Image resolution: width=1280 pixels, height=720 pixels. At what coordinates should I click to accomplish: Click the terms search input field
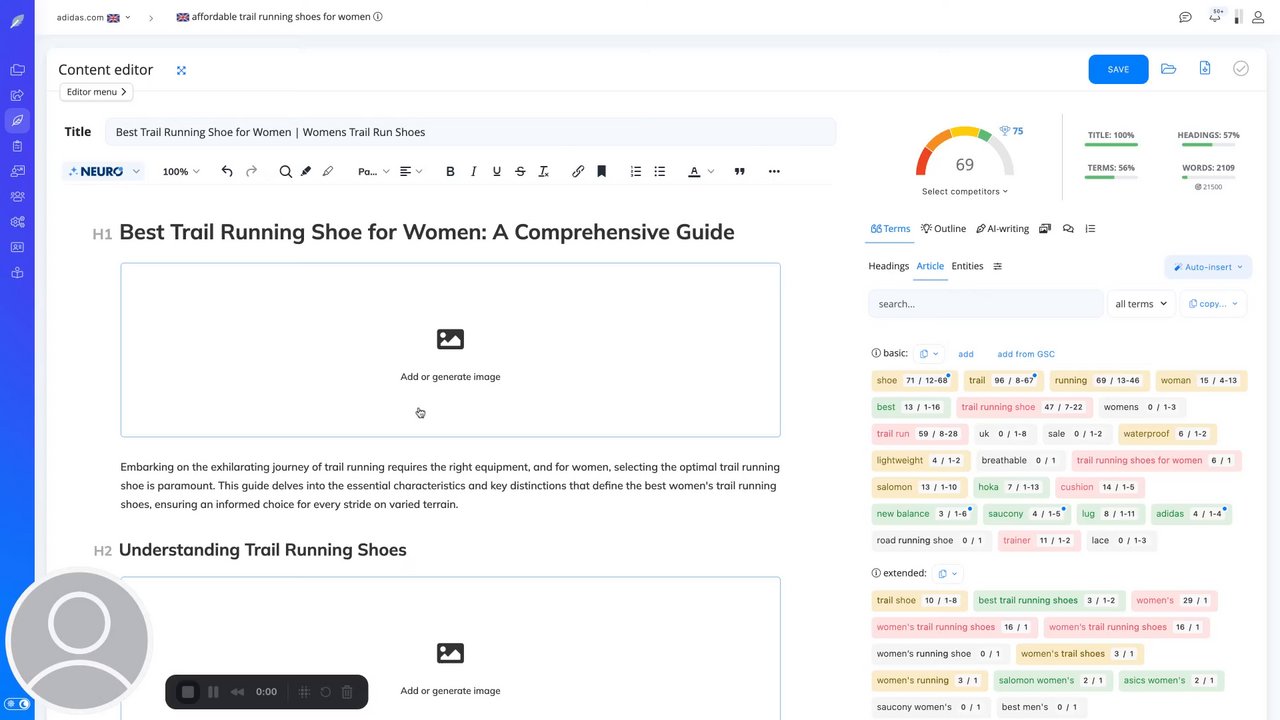985,304
